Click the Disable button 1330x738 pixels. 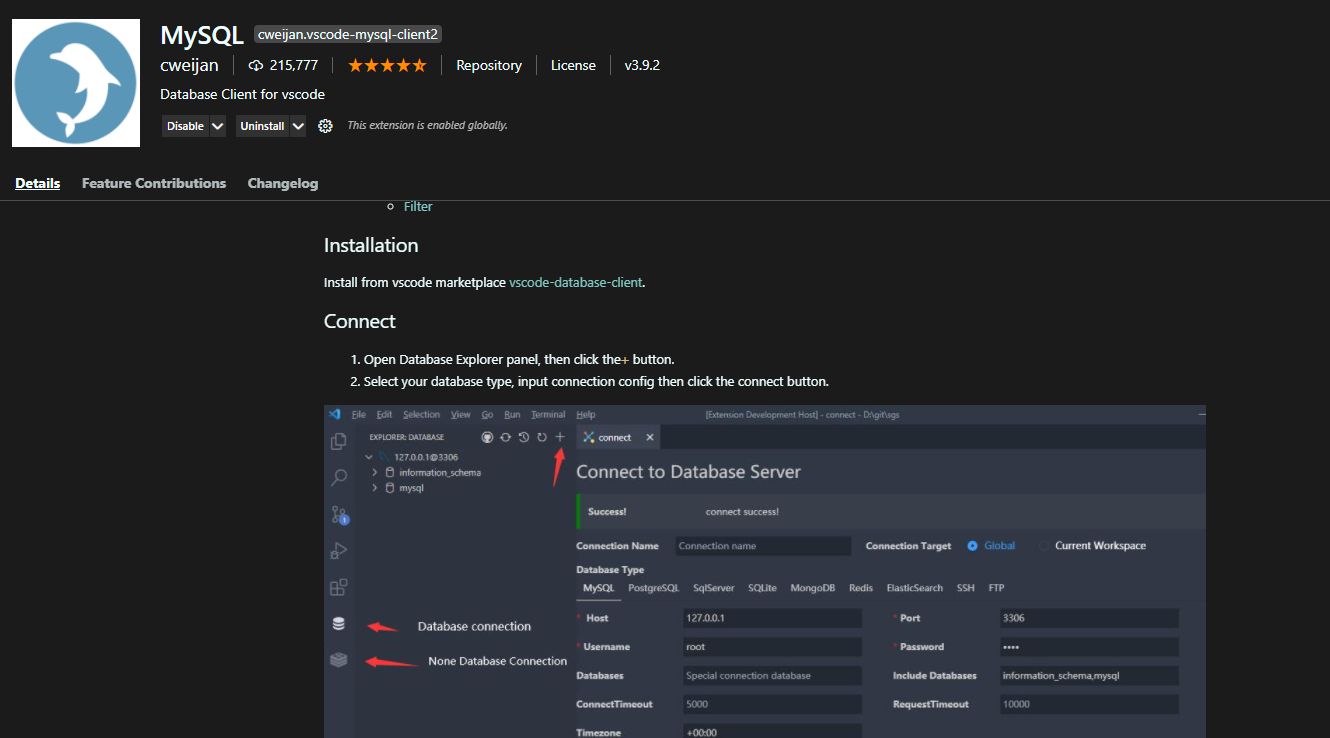185,126
